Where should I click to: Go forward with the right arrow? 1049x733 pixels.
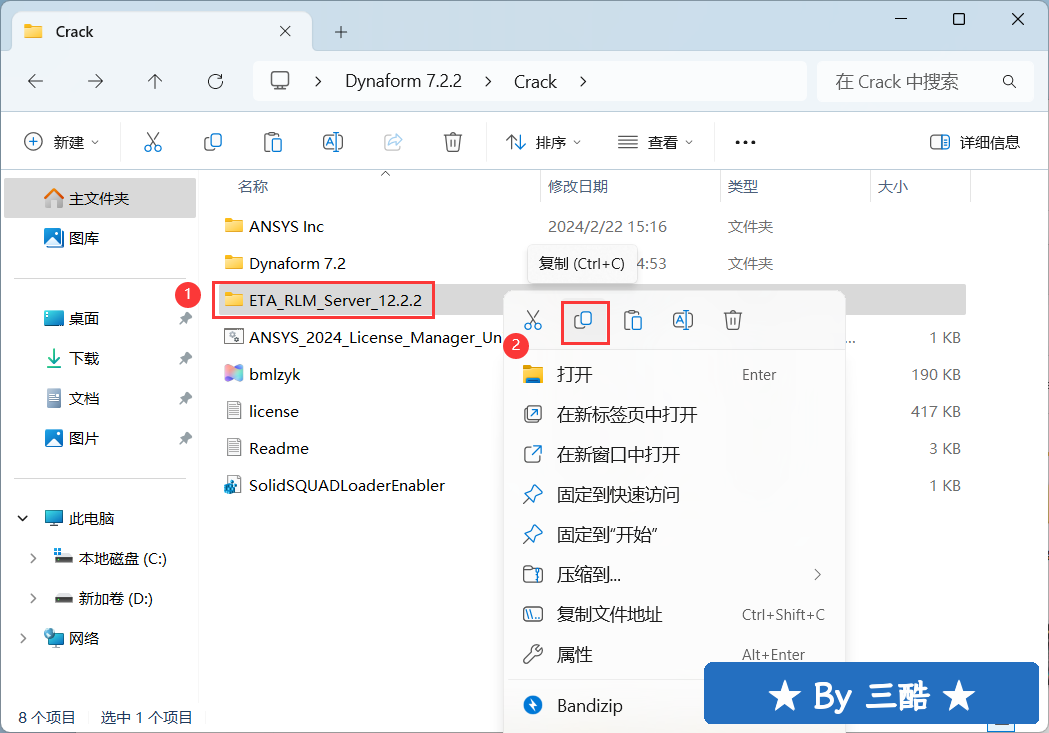[96, 82]
